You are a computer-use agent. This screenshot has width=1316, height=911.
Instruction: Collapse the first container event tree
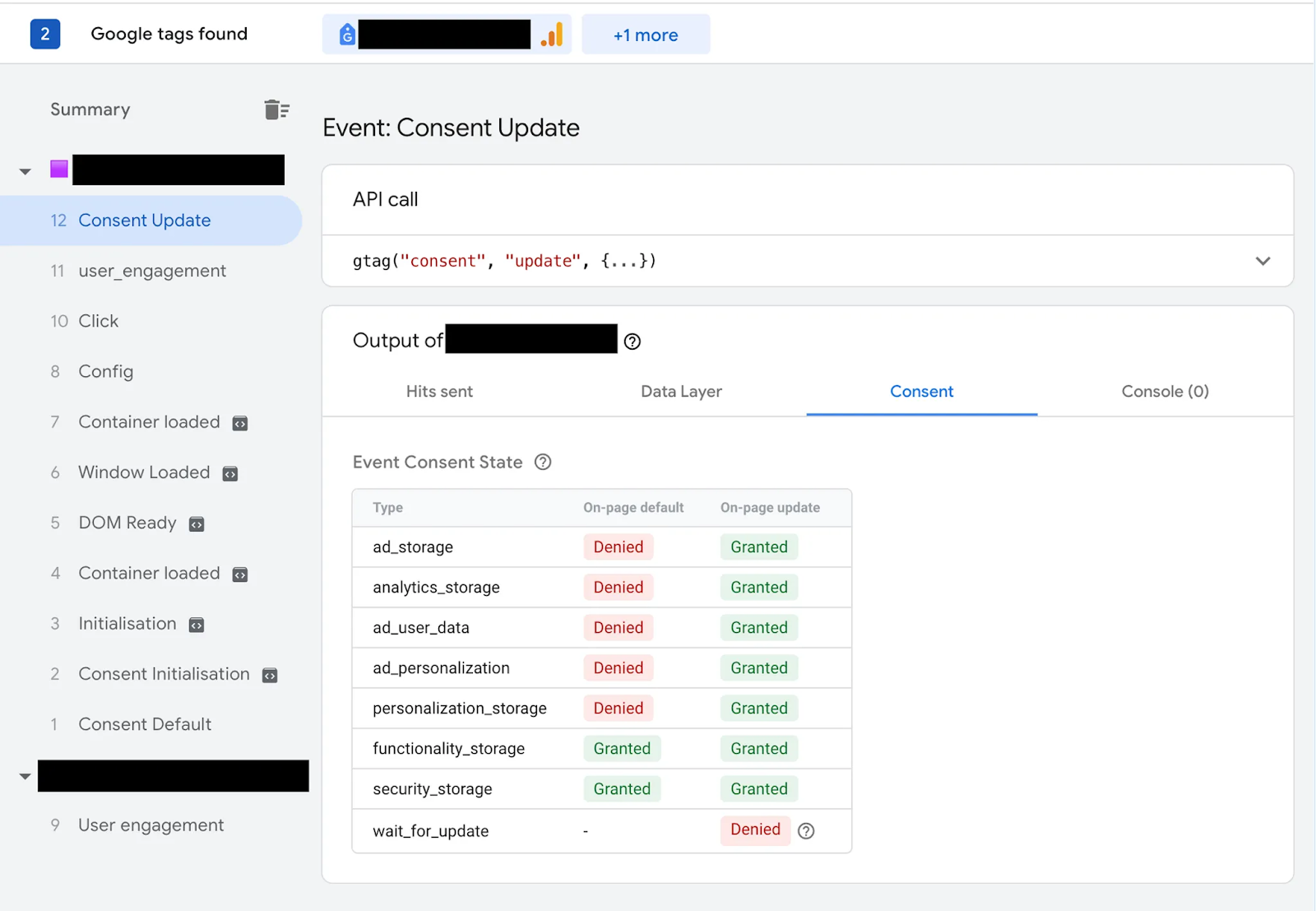(25, 171)
